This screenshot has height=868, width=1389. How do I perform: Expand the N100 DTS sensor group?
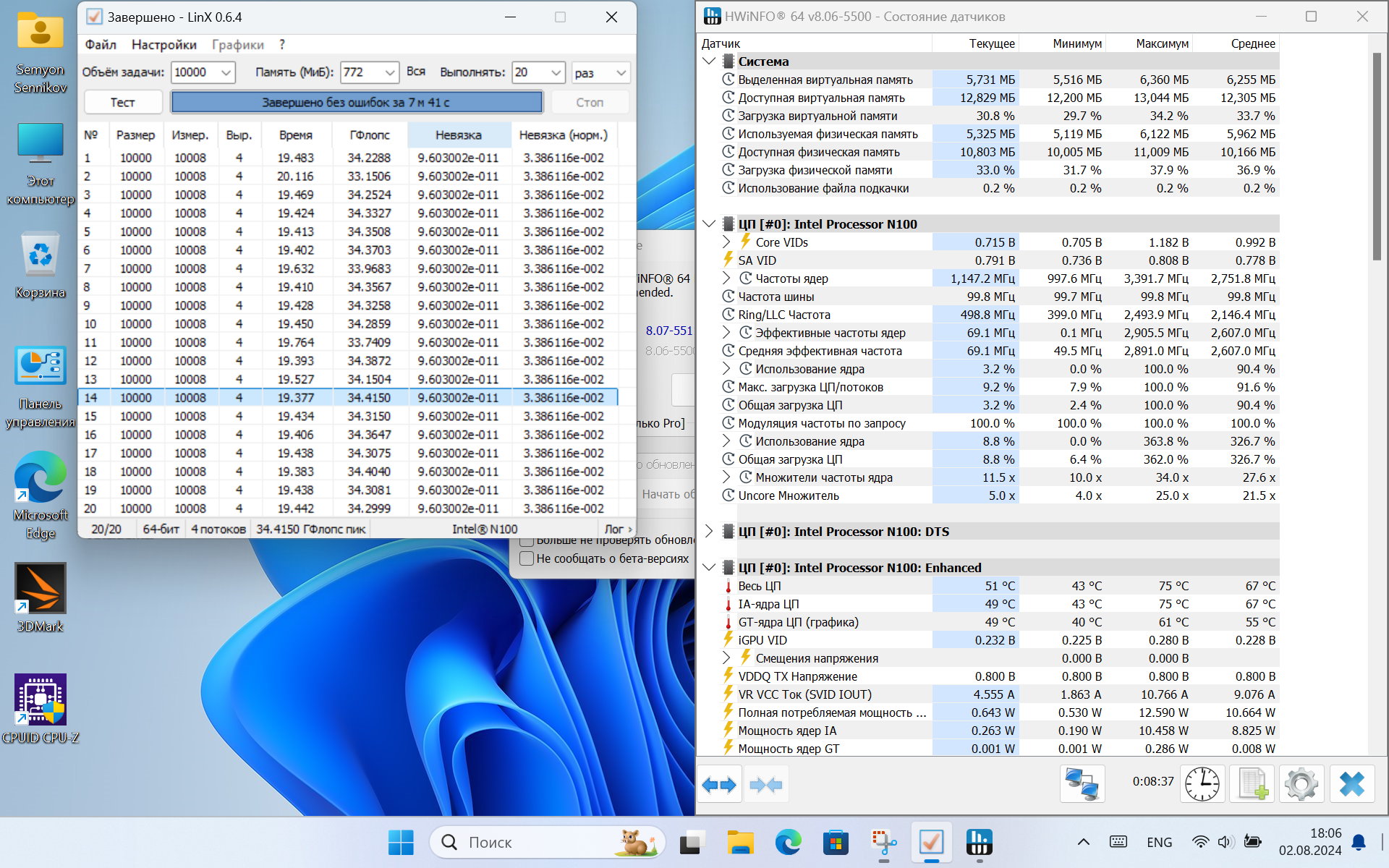709,532
